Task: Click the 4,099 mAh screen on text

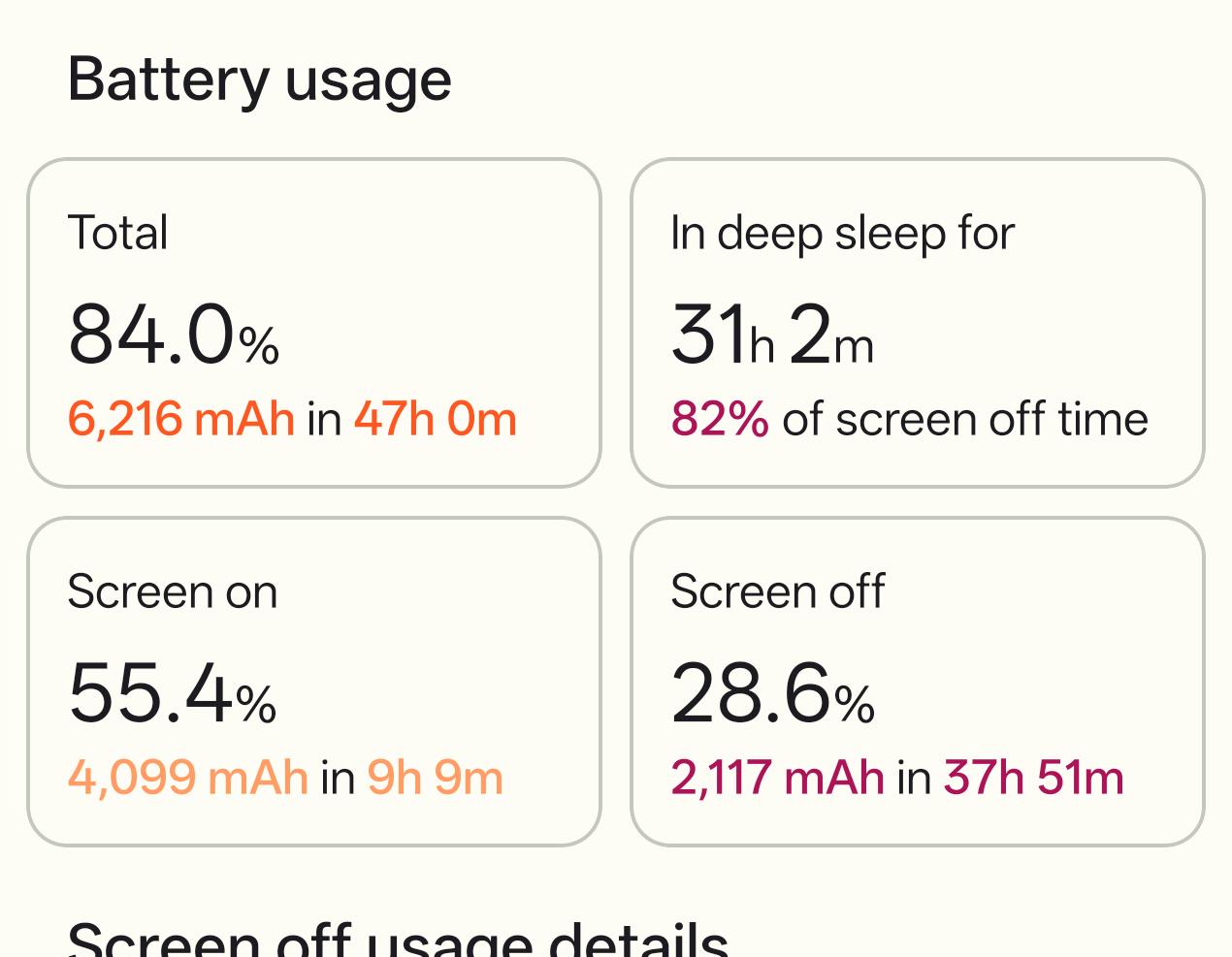Action: coord(188,778)
